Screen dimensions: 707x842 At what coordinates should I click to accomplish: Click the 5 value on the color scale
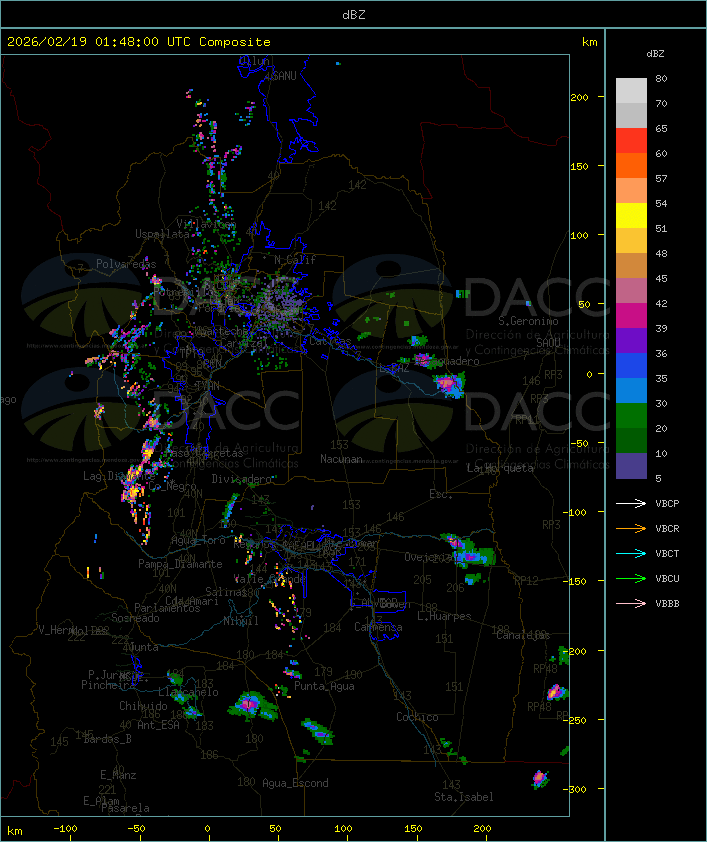pyautogui.click(x=658, y=478)
